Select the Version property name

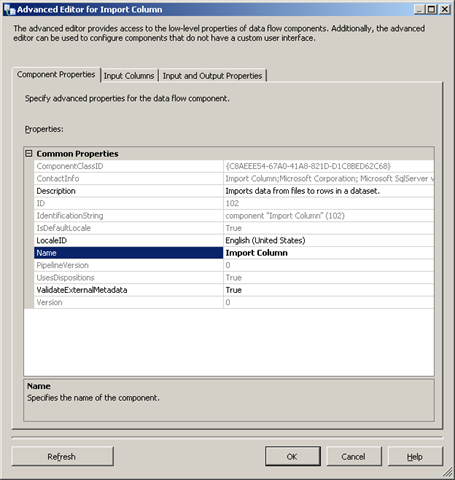point(49,302)
